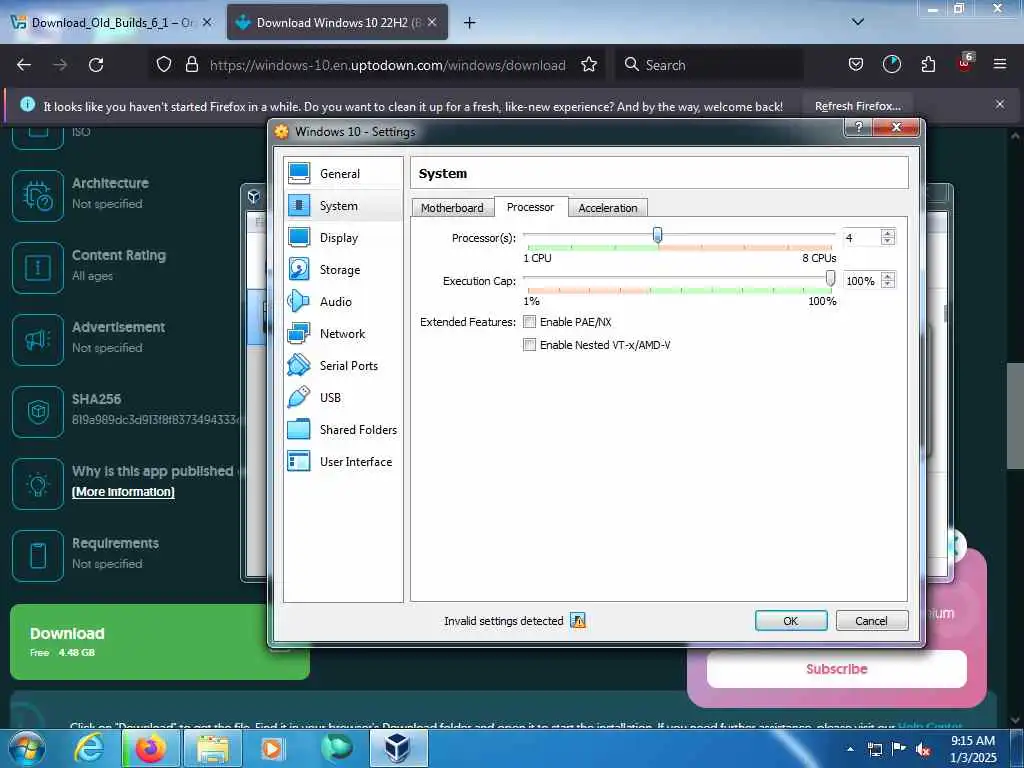
Task: Open a new Firefox tab with plus
Action: [x=469, y=23]
